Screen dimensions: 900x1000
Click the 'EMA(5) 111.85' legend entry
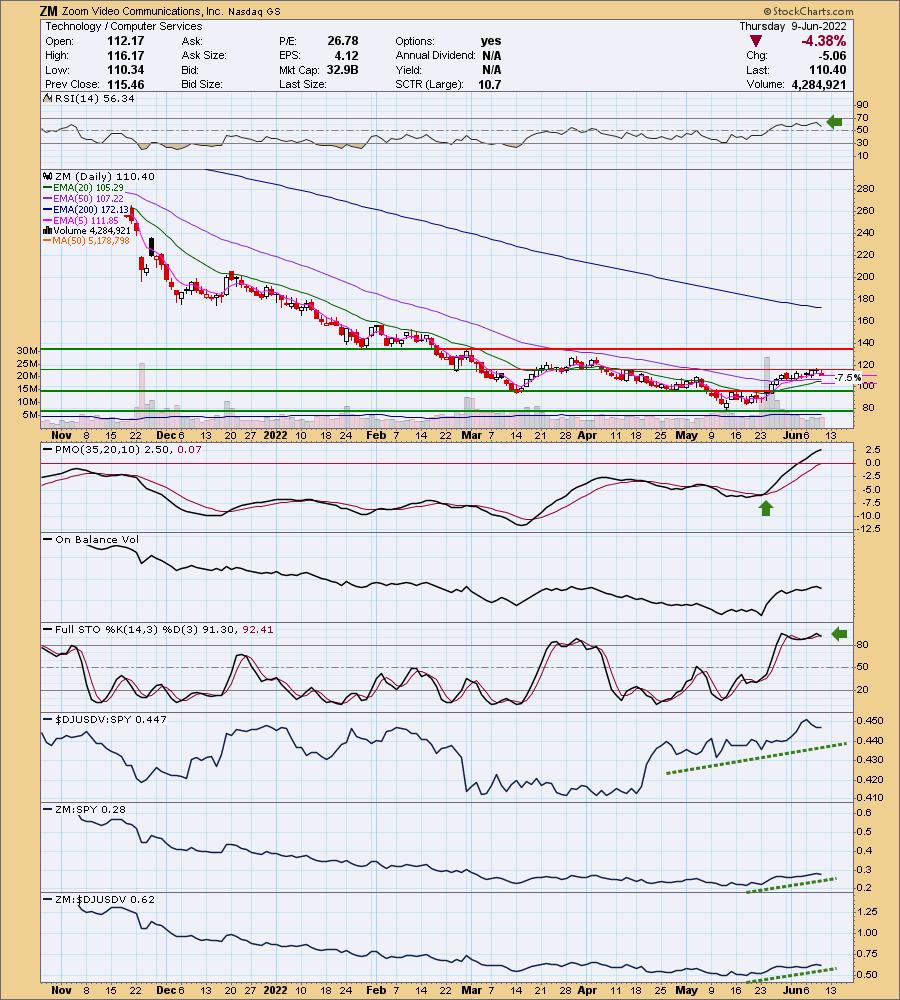[x=85, y=221]
